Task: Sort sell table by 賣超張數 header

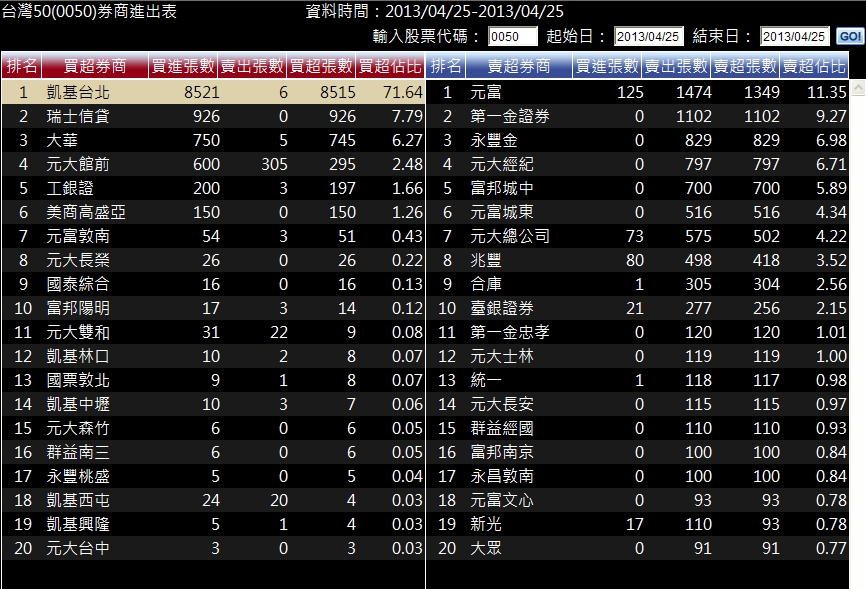Action: click(x=745, y=66)
